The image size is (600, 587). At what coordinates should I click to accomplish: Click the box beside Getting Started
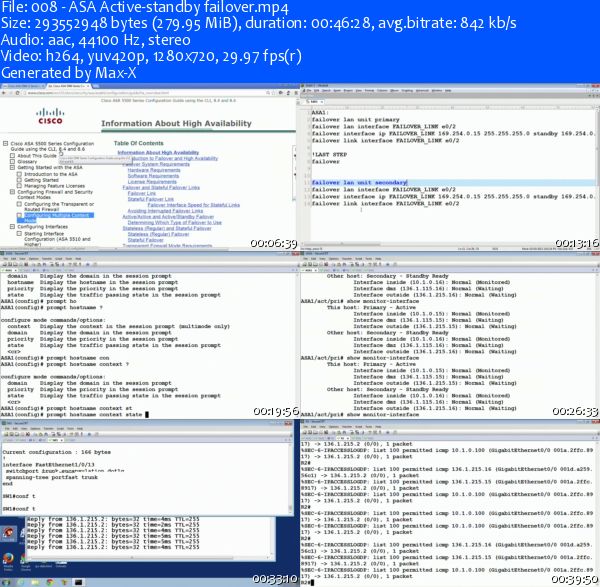tap(19, 180)
